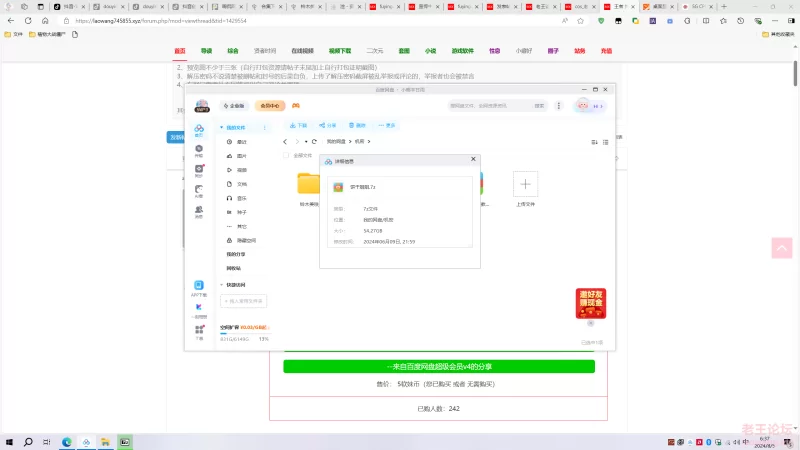800x450 pixels.
Task: Open the three-dot menu beside Netdisk search
Action: 559,106
